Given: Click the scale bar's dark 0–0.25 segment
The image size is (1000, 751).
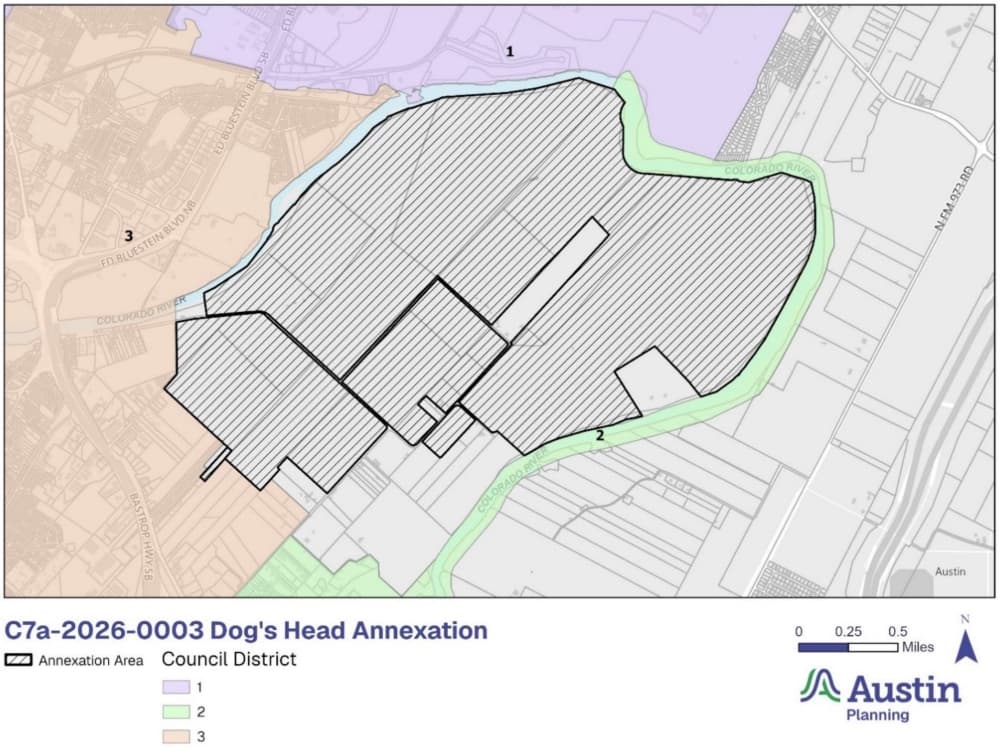Looking at the screenshot, I should (x=823, y=648).
